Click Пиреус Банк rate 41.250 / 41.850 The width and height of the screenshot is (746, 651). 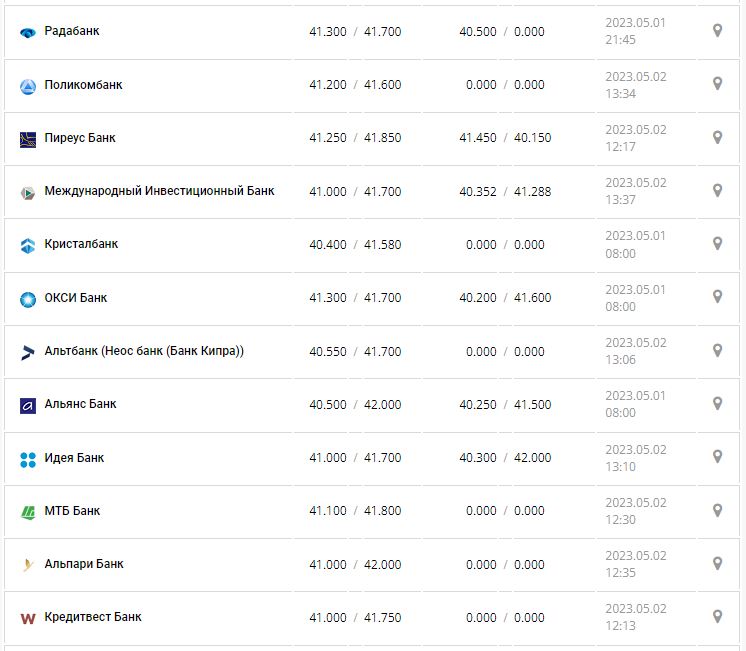click(x=355, y=138)
